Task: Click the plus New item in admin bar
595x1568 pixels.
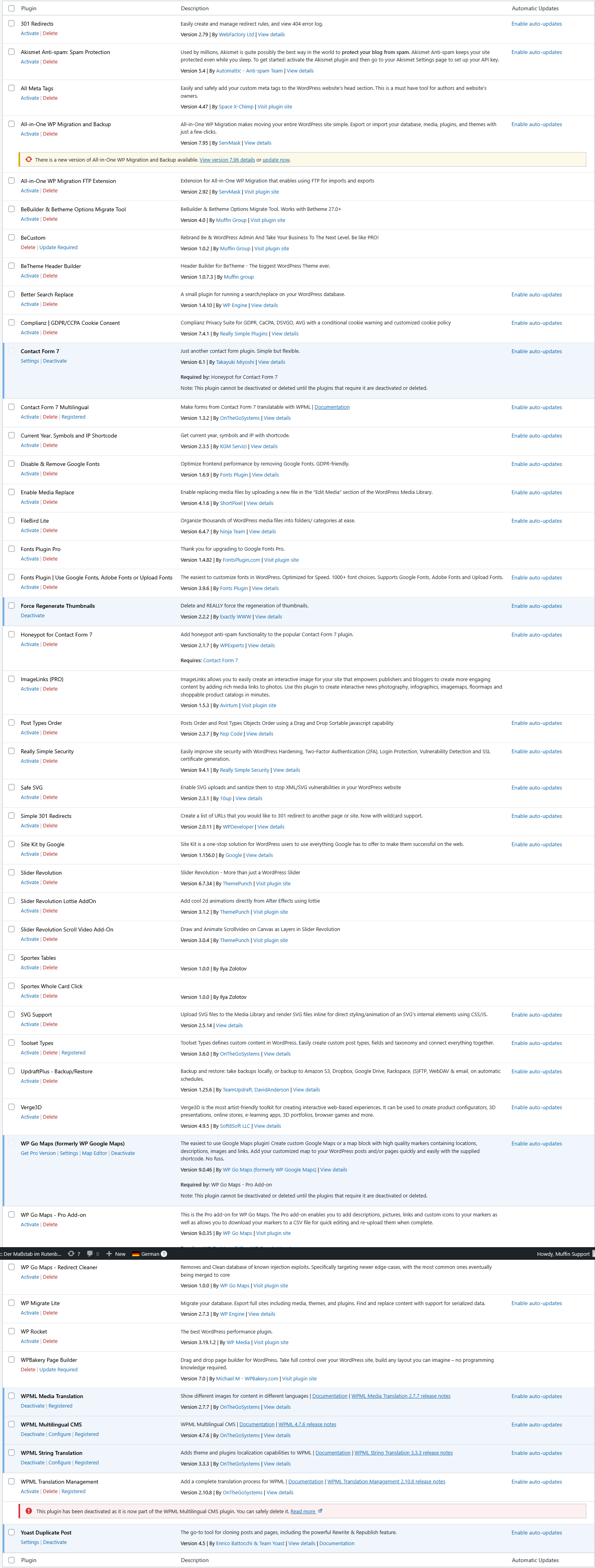Action: 115,1253
